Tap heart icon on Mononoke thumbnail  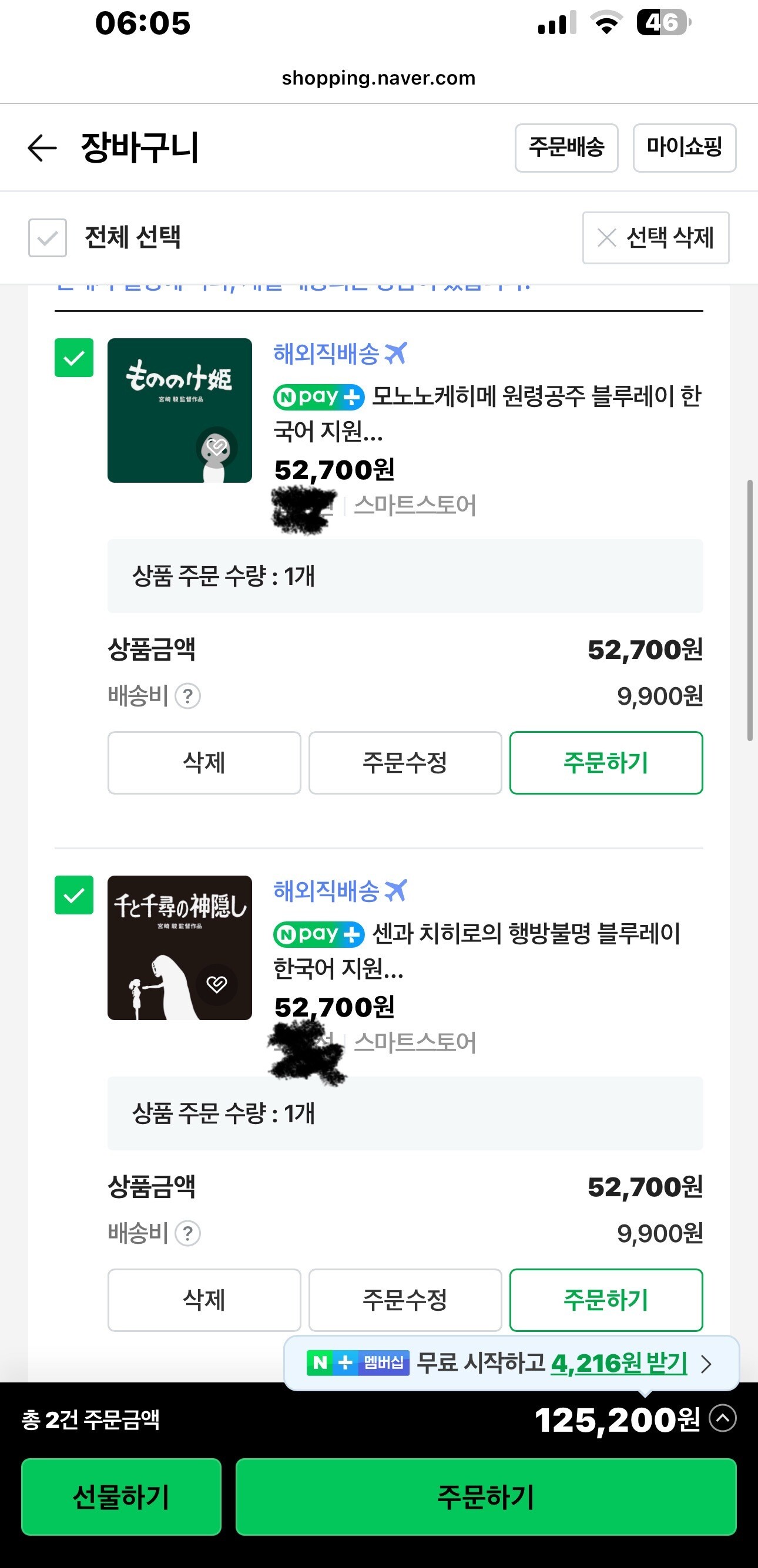217,447
